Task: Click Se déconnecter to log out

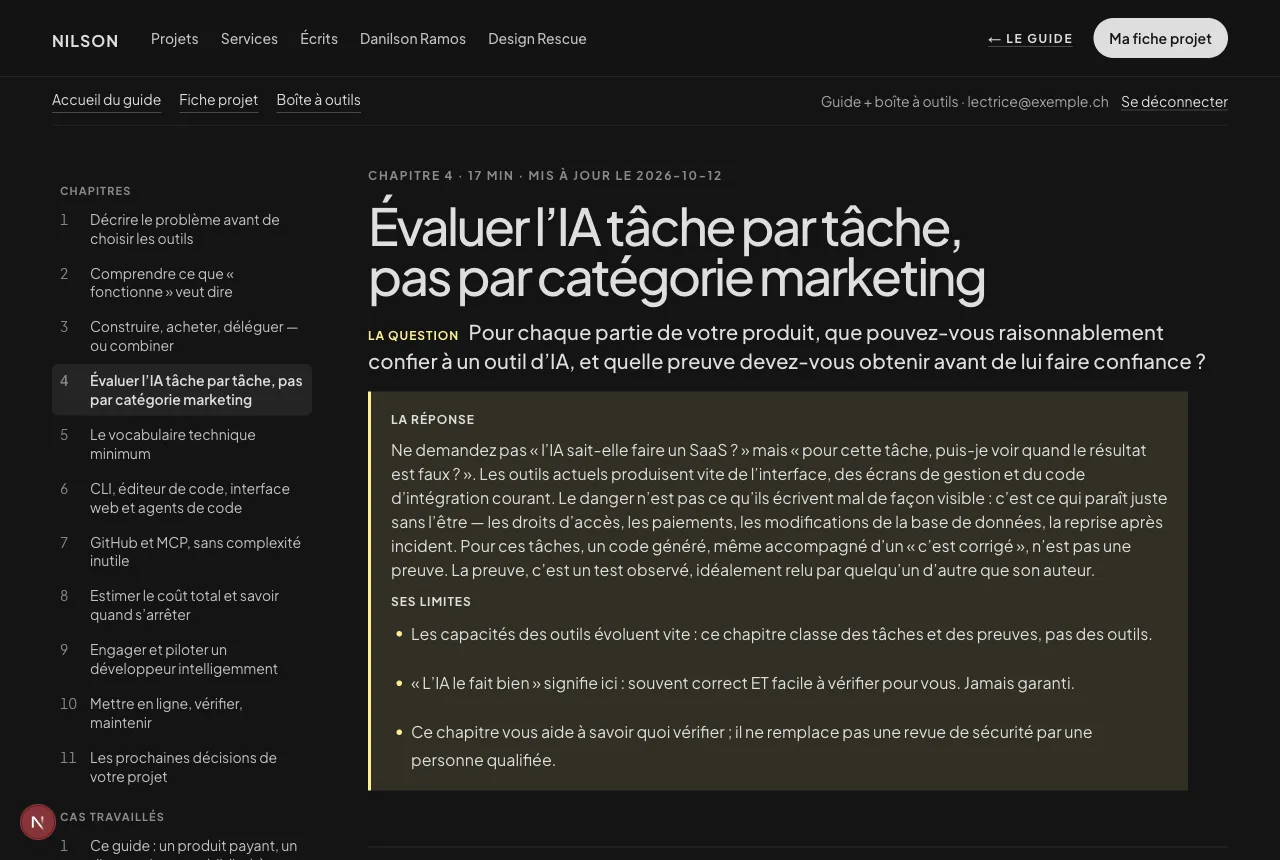Action: pyautogui.click(x=1174, y=102)
